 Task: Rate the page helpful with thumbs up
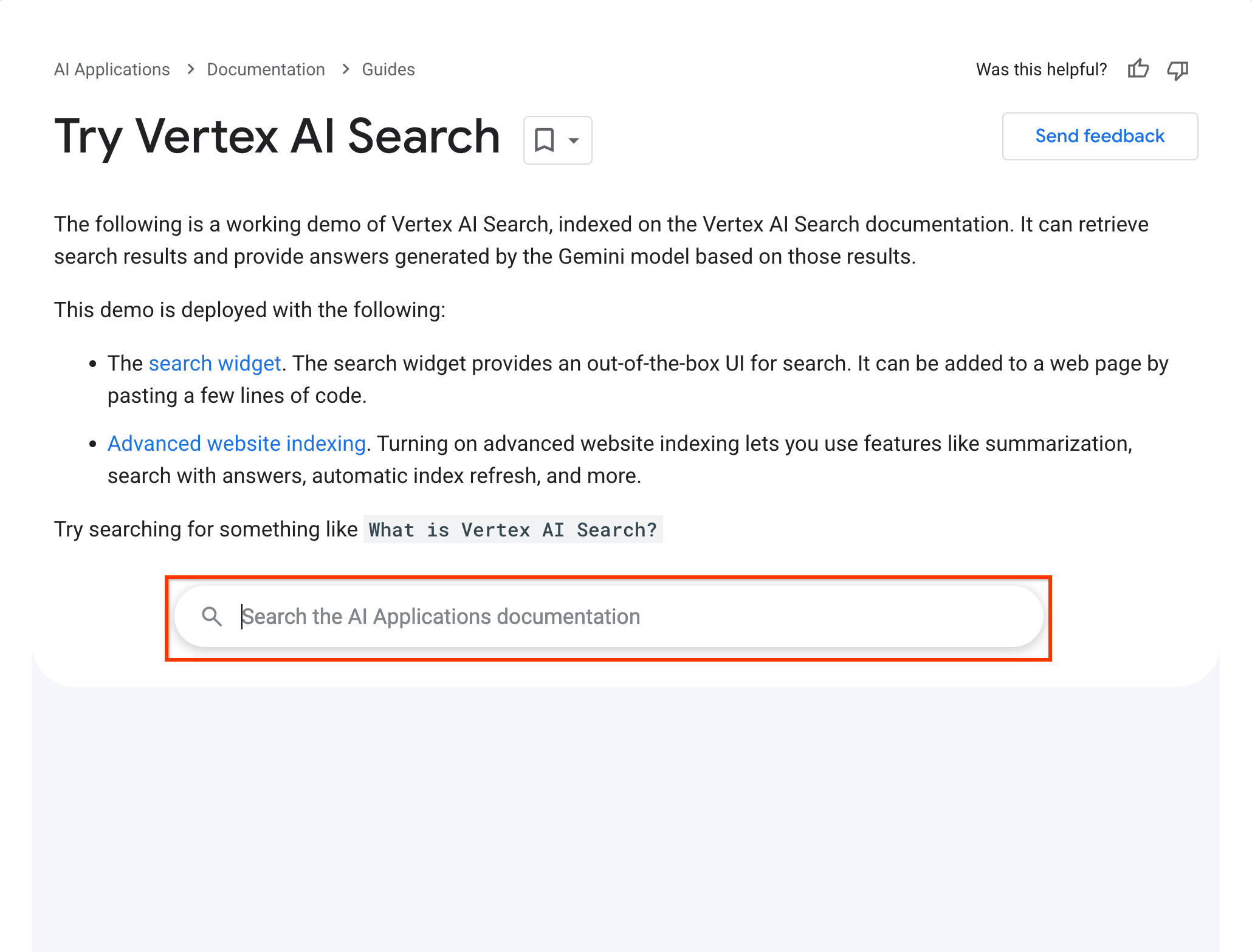click(1138, 69)
